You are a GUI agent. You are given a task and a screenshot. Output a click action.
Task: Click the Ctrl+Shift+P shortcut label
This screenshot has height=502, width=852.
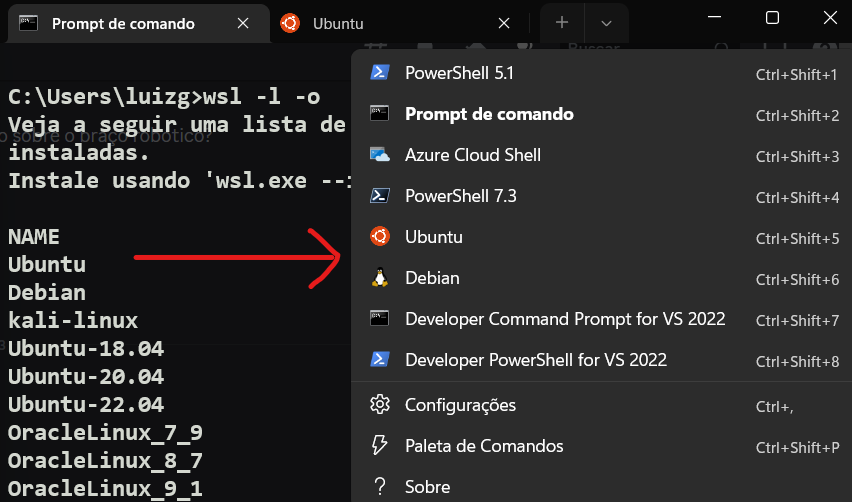(x=797, y=447)
